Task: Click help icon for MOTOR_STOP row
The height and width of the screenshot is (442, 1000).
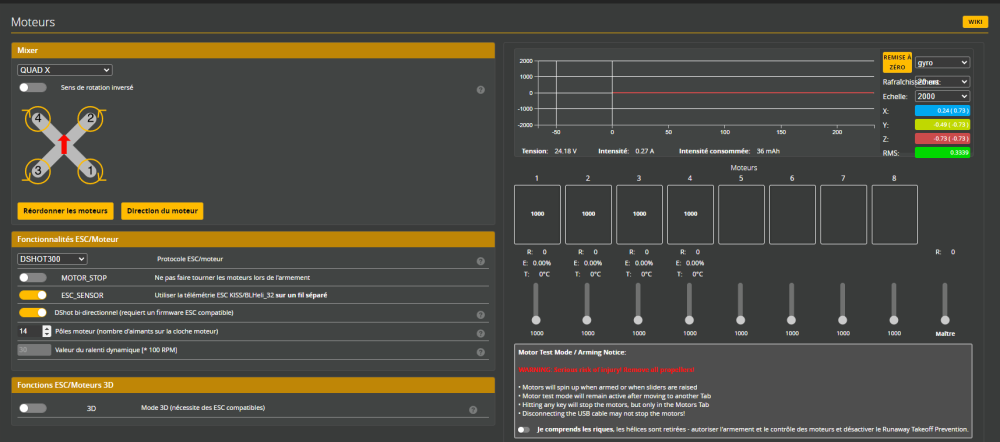Action: [481, 278]
